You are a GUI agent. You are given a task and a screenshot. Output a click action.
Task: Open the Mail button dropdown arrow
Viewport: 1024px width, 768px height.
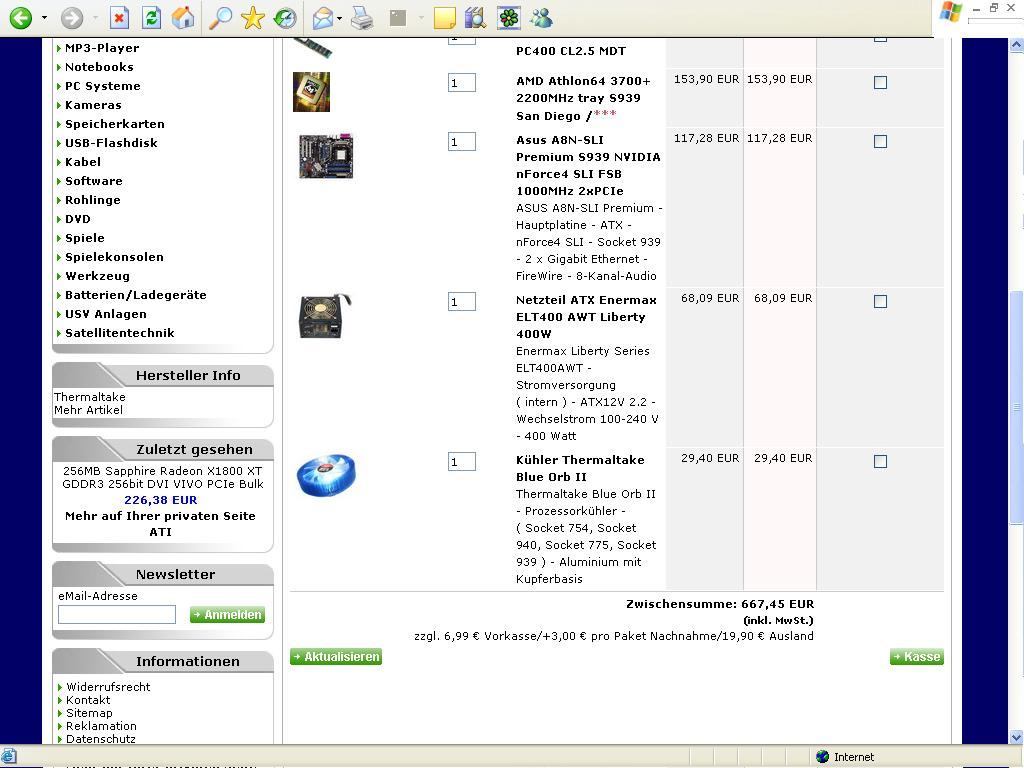click(x=340, y=18)
